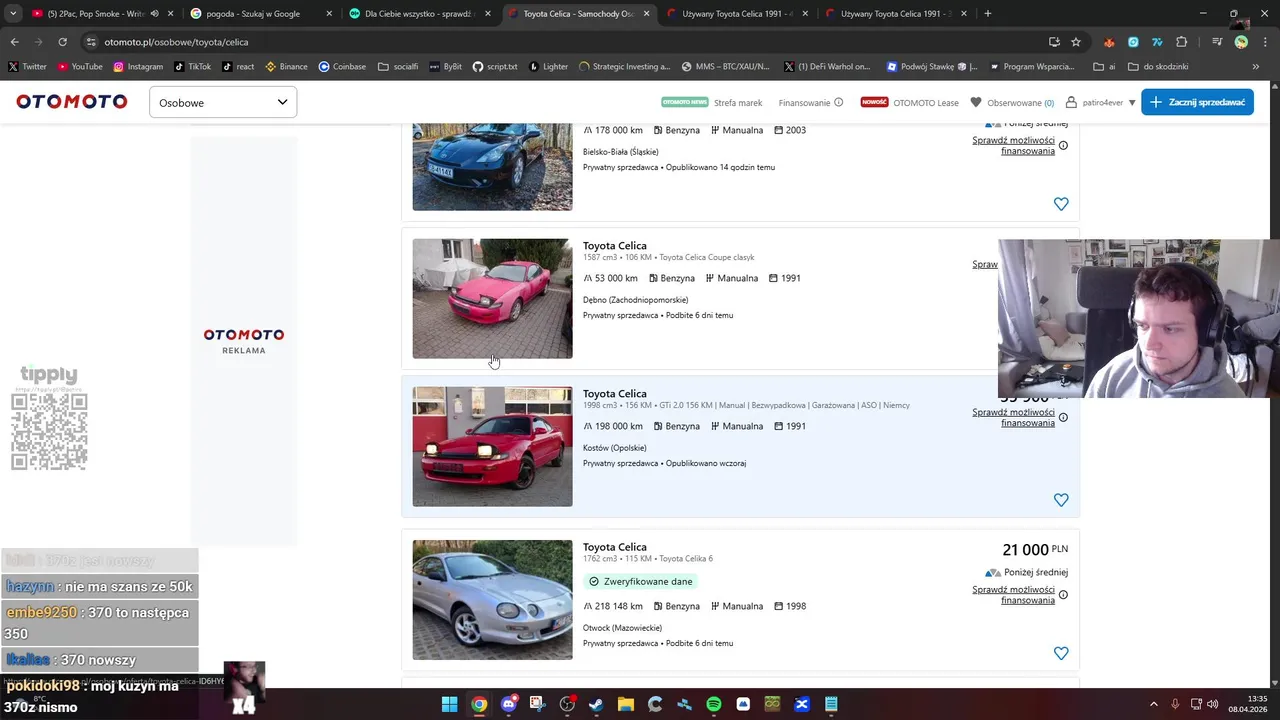
Task: Open socialfi bookmarks folder
Action: click(x=398, y=67)
